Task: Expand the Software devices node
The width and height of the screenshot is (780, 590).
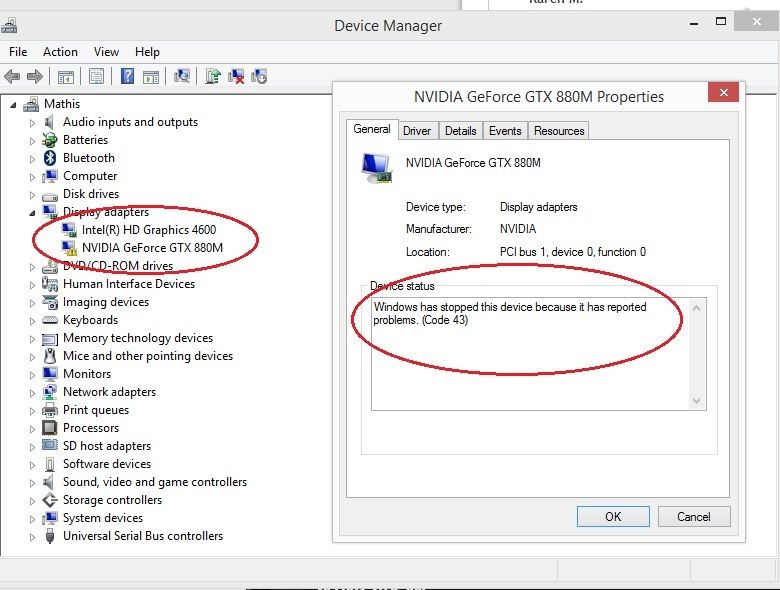Action: coord(32,465)
